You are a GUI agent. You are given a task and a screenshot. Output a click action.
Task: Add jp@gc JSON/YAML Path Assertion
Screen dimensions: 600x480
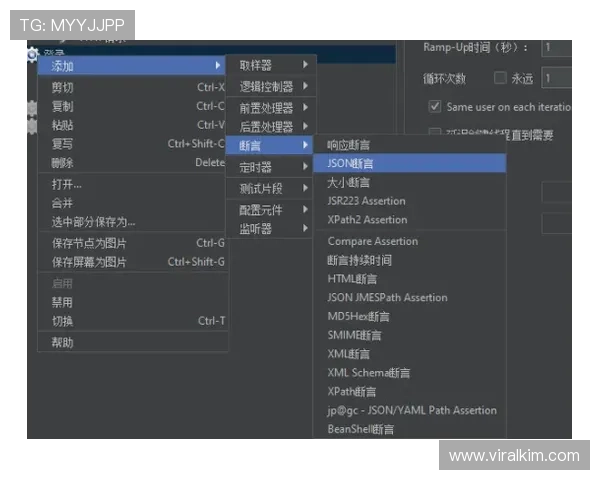[410, 410]
